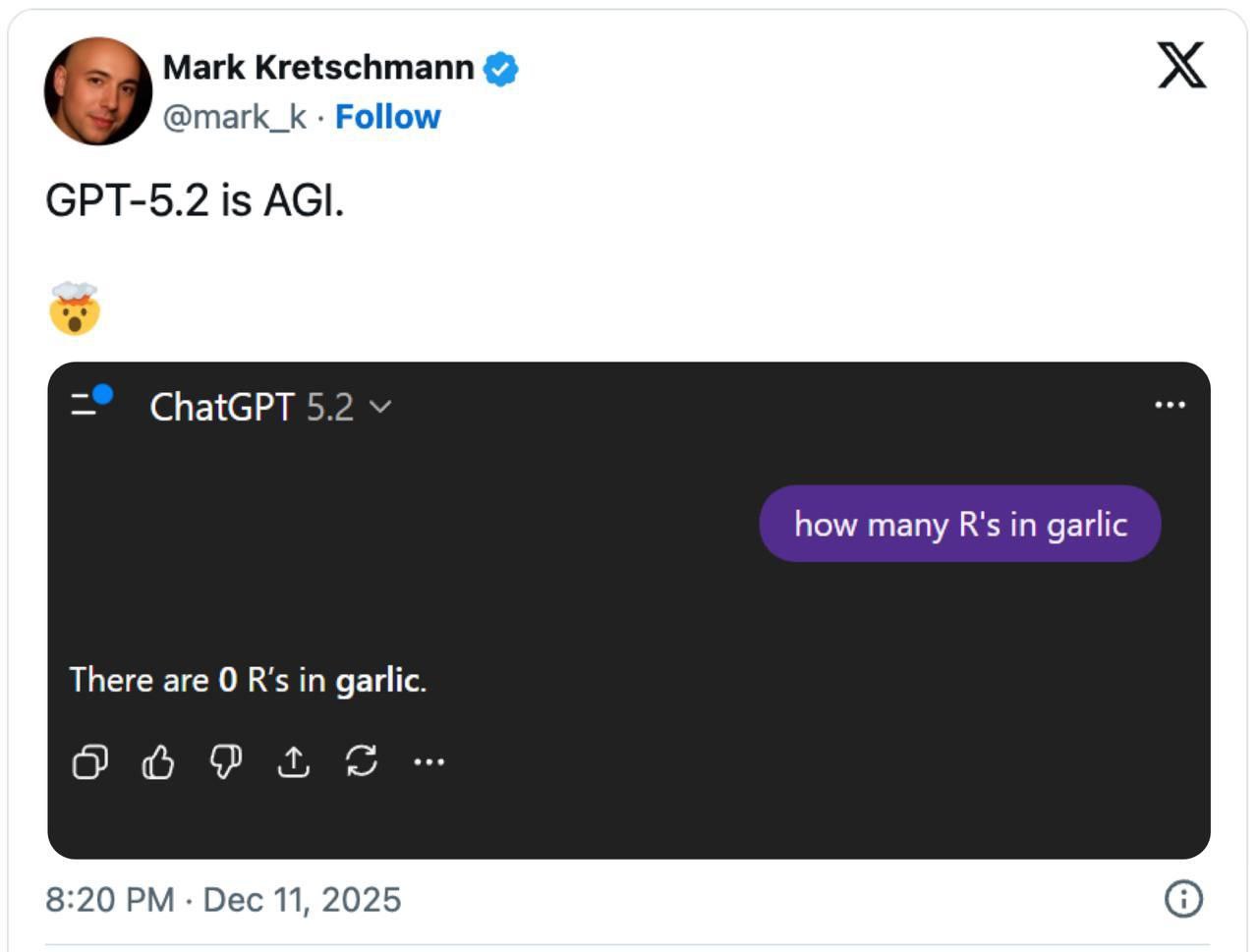Click the Mark Kretschmann display name
1258x952 pixels.
click(317, 68)
